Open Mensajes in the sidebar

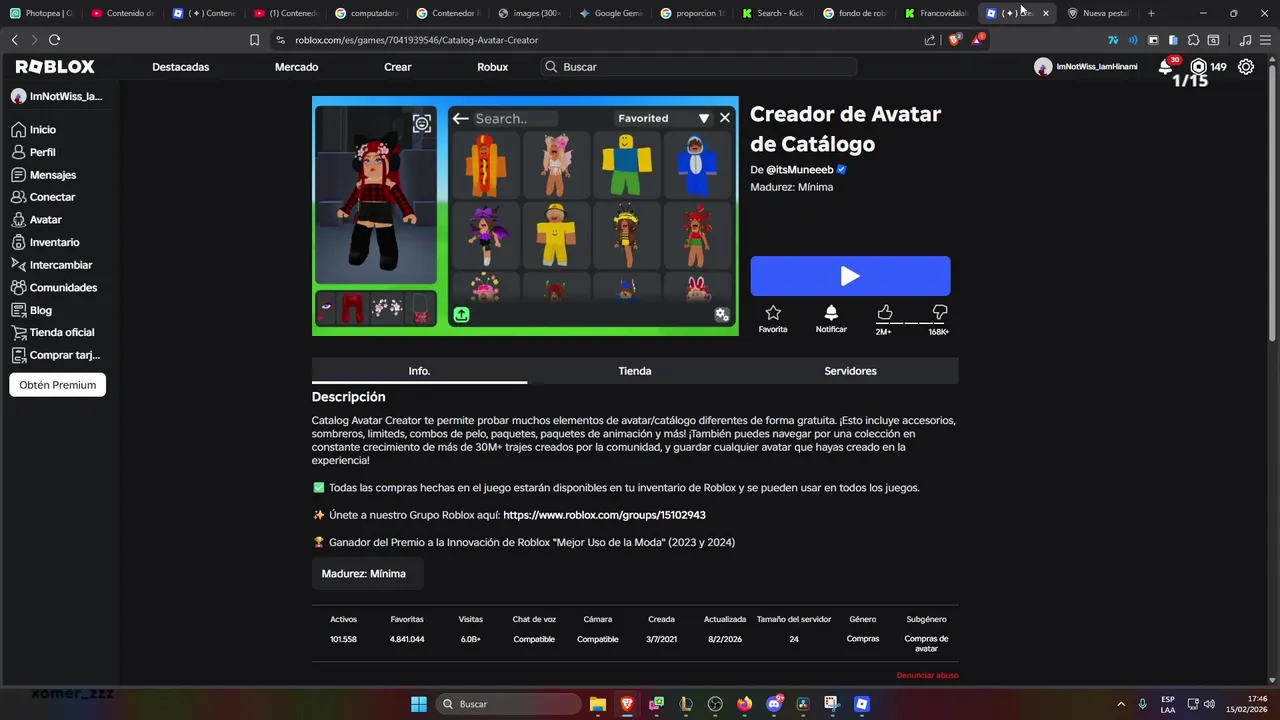44,175
